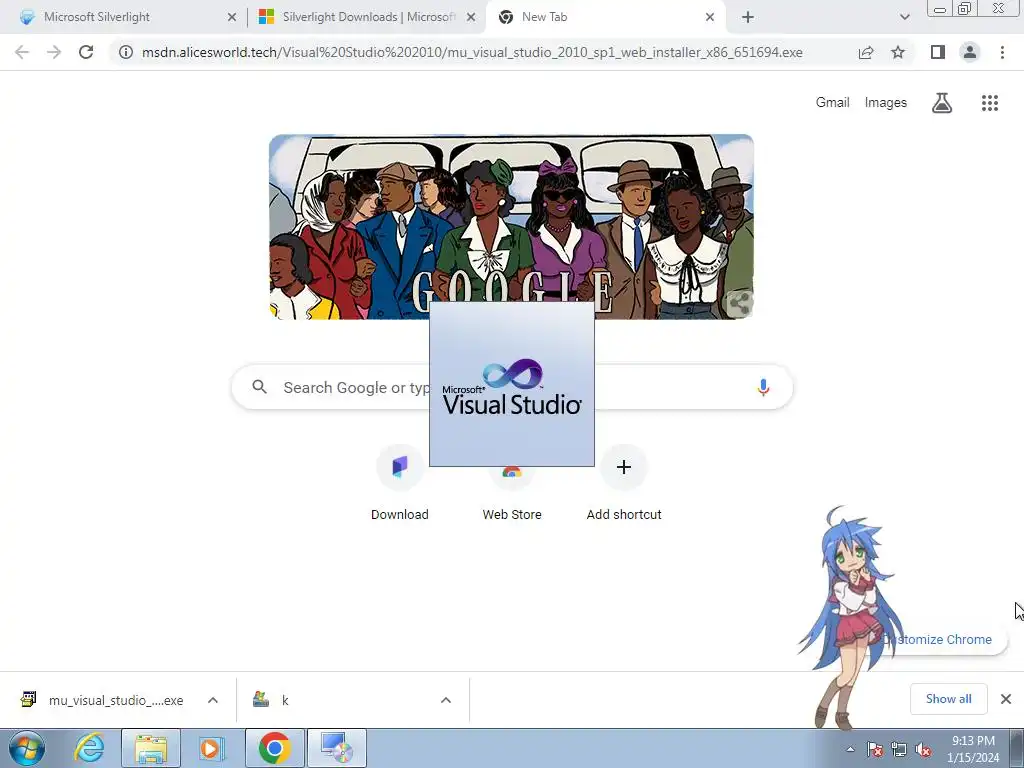View site information icon in address bar

pos(125,52)
